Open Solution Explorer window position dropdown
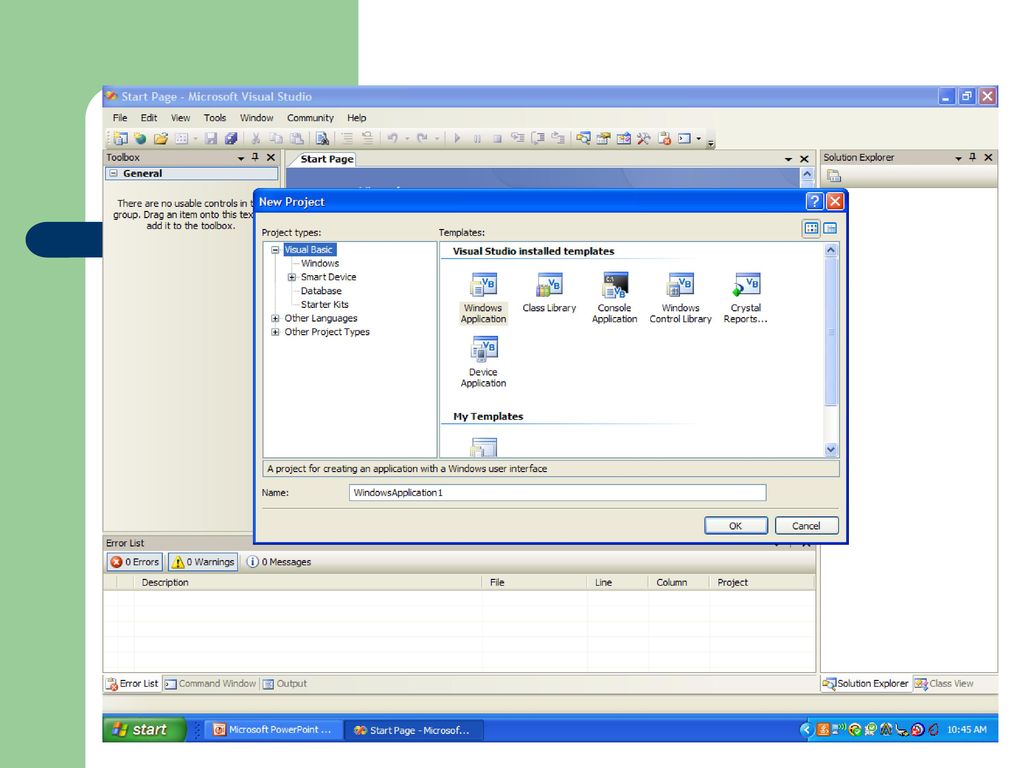This screenshot has height=768, width=1024. click(x=958, y=157)
